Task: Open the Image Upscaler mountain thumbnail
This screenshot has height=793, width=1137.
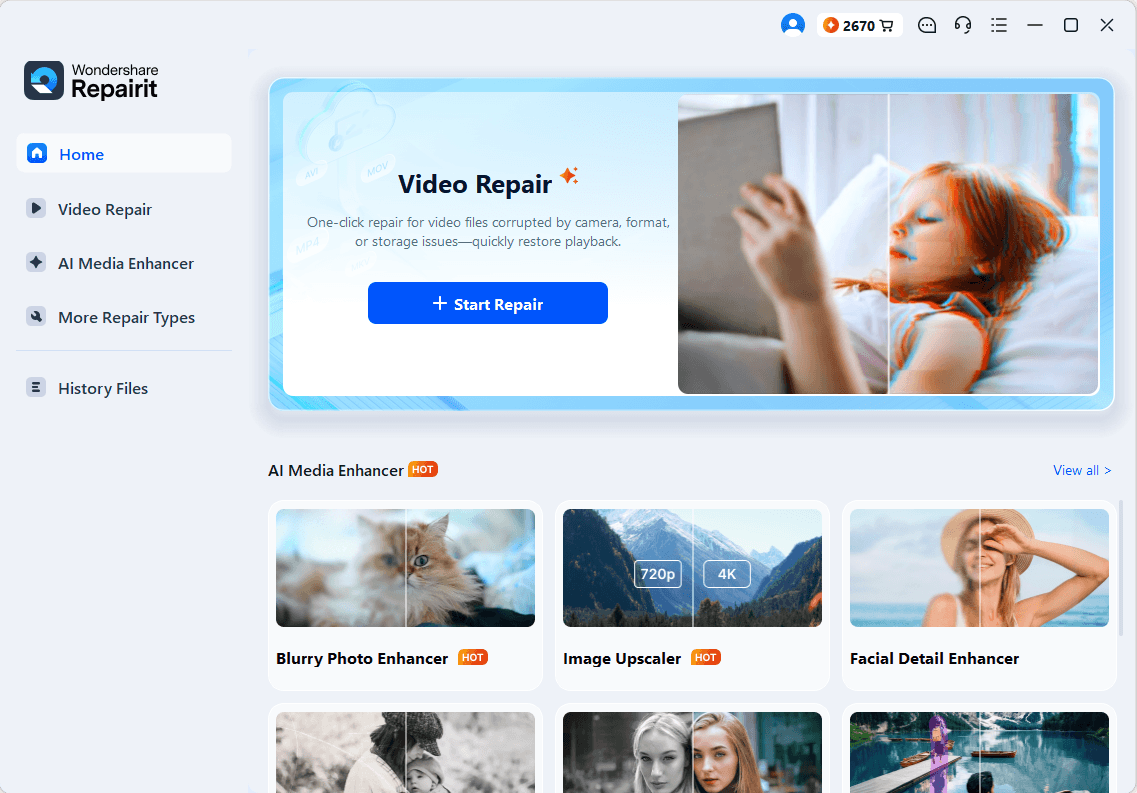Action: click(692, 568)
